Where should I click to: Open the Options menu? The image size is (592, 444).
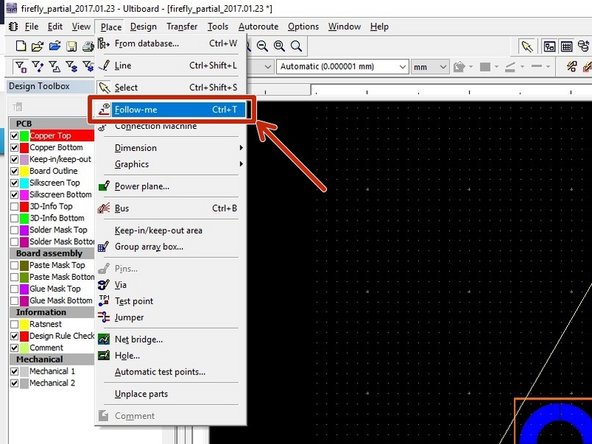(x=303, y=27)
